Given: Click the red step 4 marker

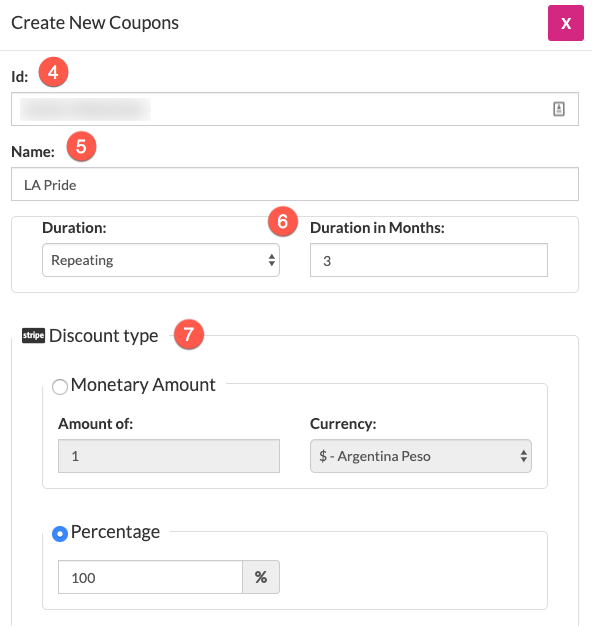Looking at the screenshot, I should point(53,72).
